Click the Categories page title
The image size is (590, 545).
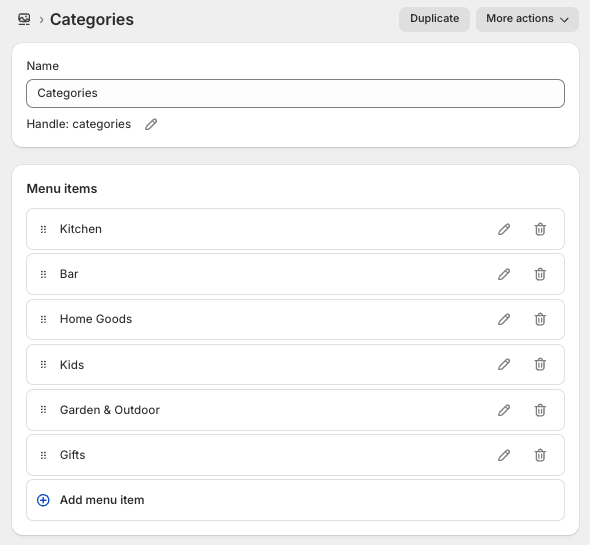click(92, 20)
